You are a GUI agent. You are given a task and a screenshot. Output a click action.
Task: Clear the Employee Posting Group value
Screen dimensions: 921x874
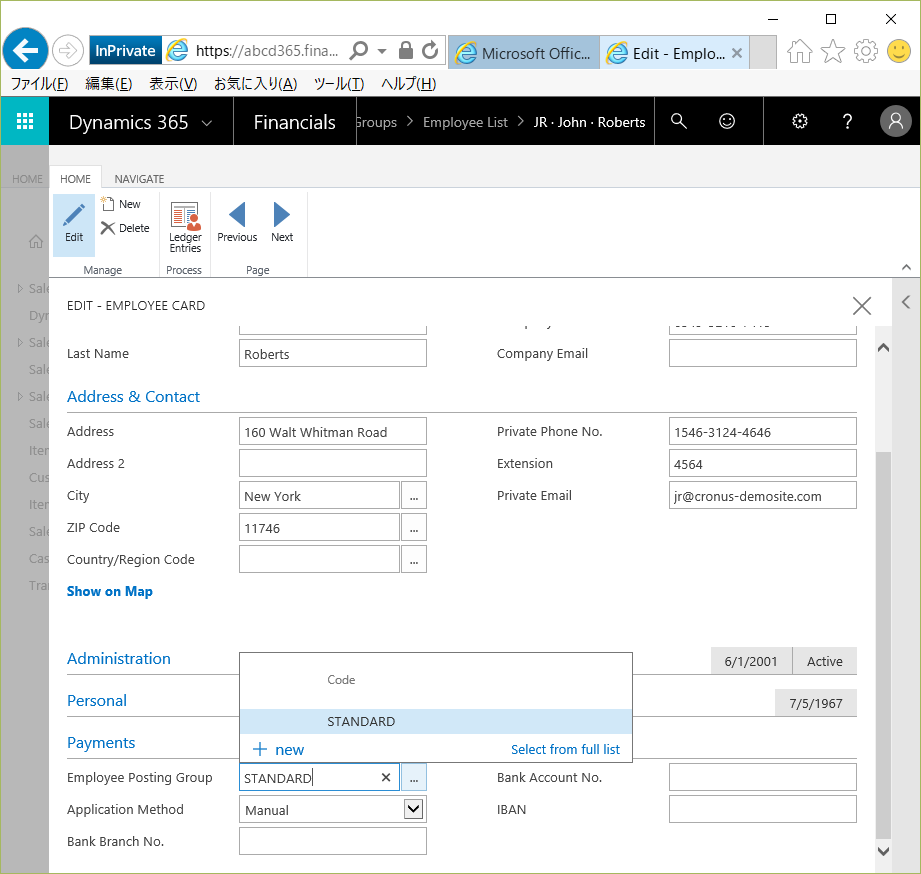[386, 777]
